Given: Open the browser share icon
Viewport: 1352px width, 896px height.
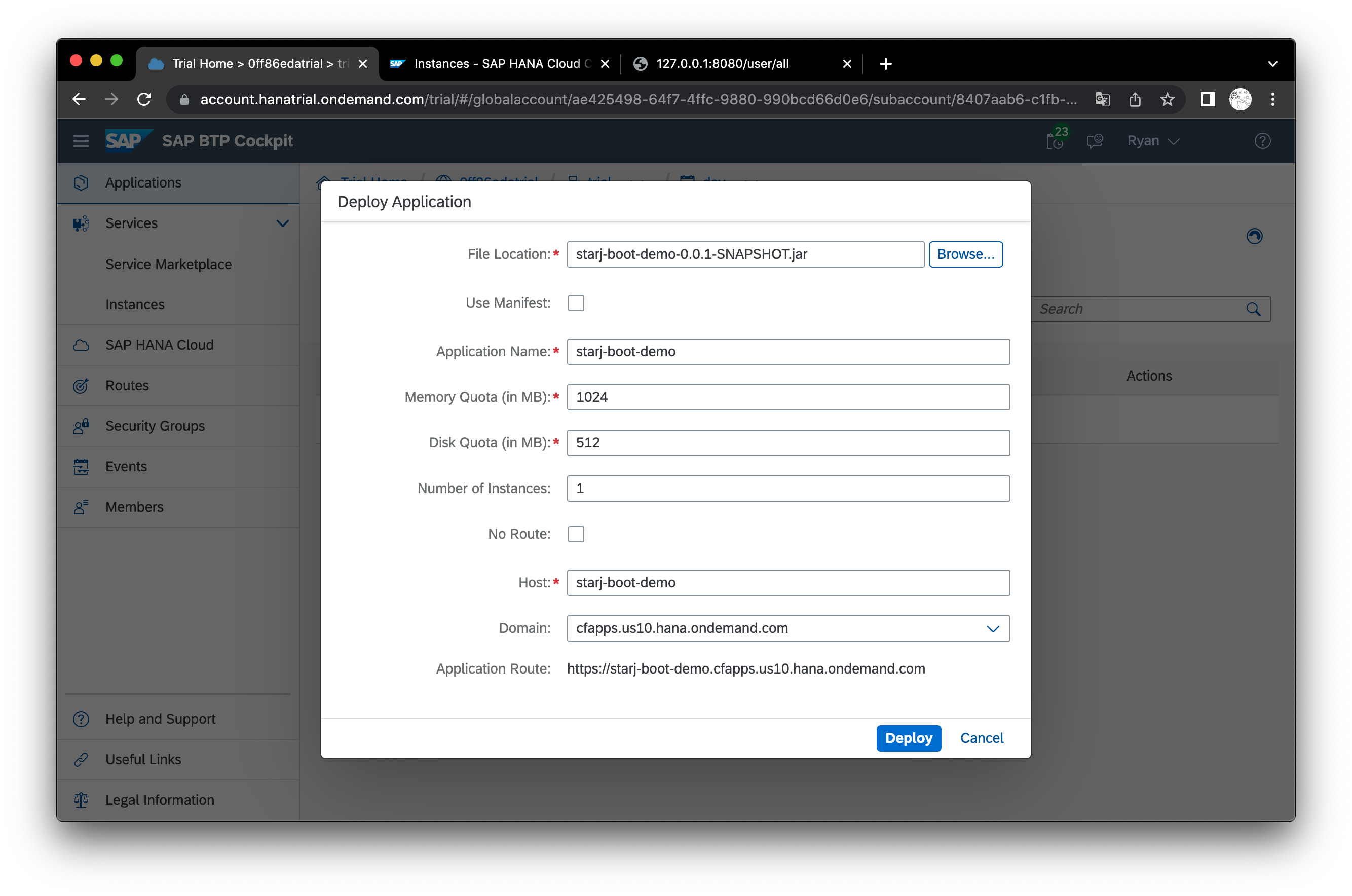Looking at the screenshot, I should coord(1135,99).
